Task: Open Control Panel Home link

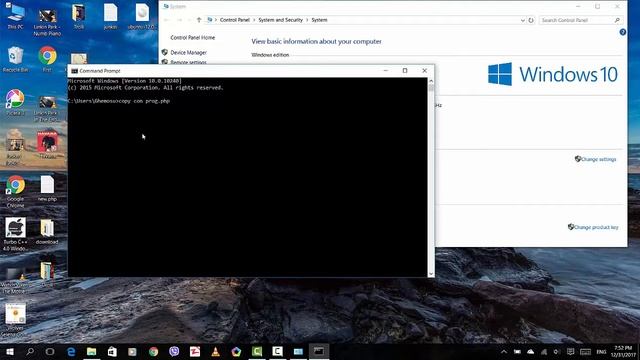Action: tap(192, 38)
